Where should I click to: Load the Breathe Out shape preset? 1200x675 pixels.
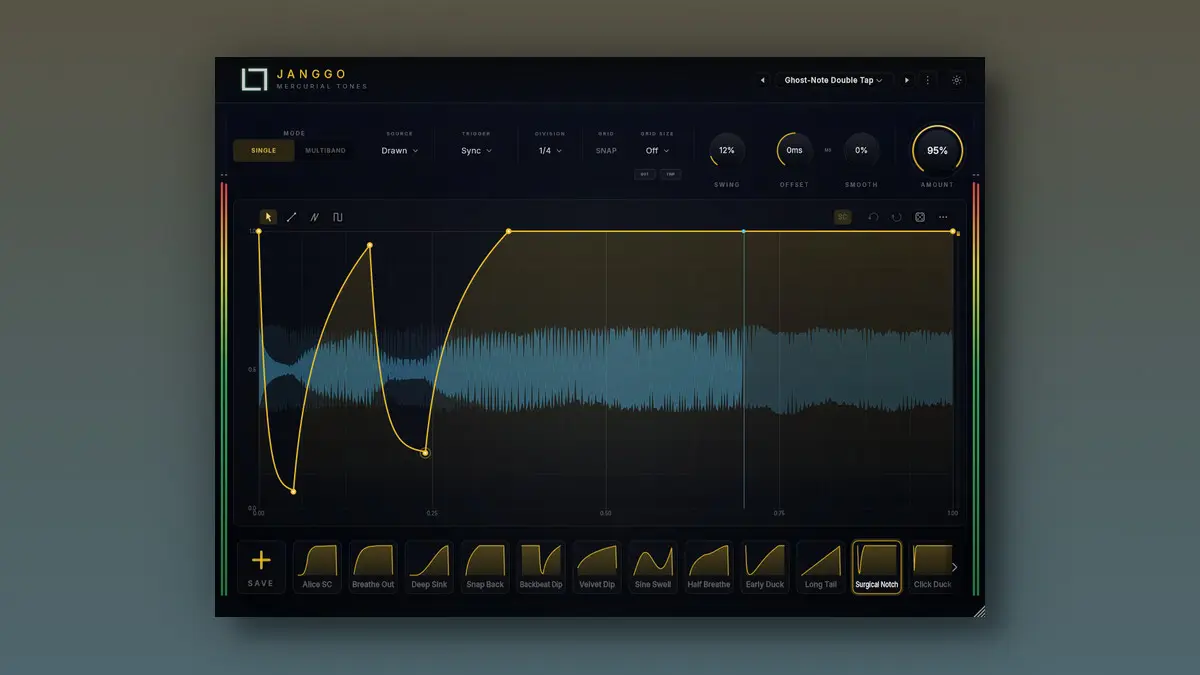373,567
